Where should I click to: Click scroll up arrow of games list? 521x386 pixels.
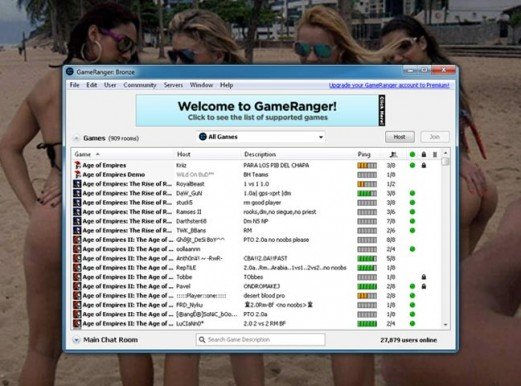coord(445,153)
